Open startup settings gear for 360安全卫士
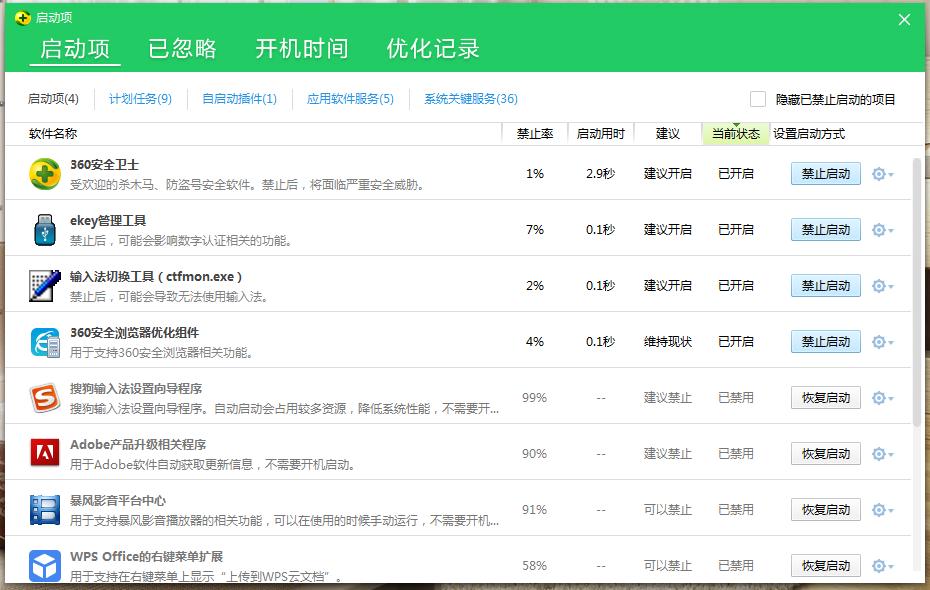930x590 pixels. coord(878,173)
